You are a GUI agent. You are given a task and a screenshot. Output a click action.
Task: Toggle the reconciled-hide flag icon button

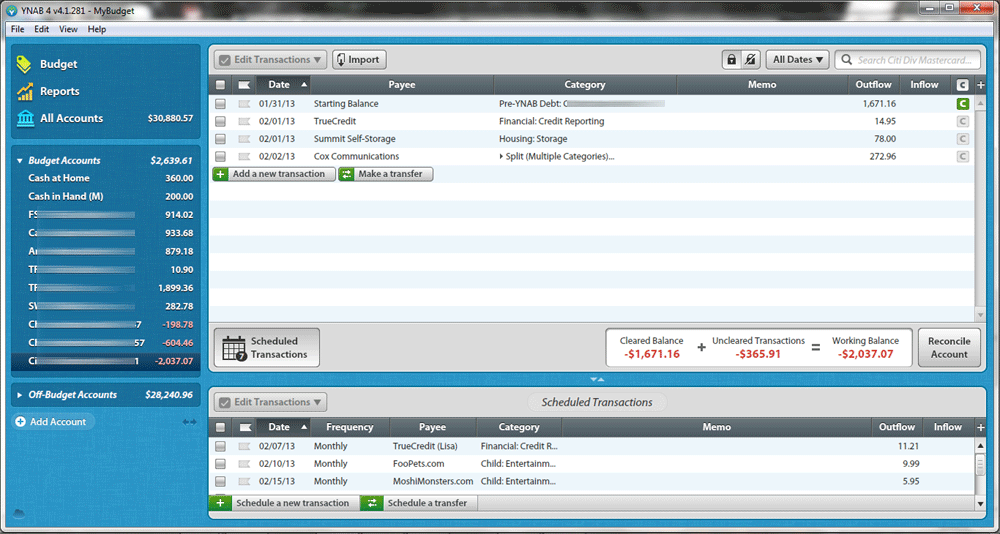751,59
